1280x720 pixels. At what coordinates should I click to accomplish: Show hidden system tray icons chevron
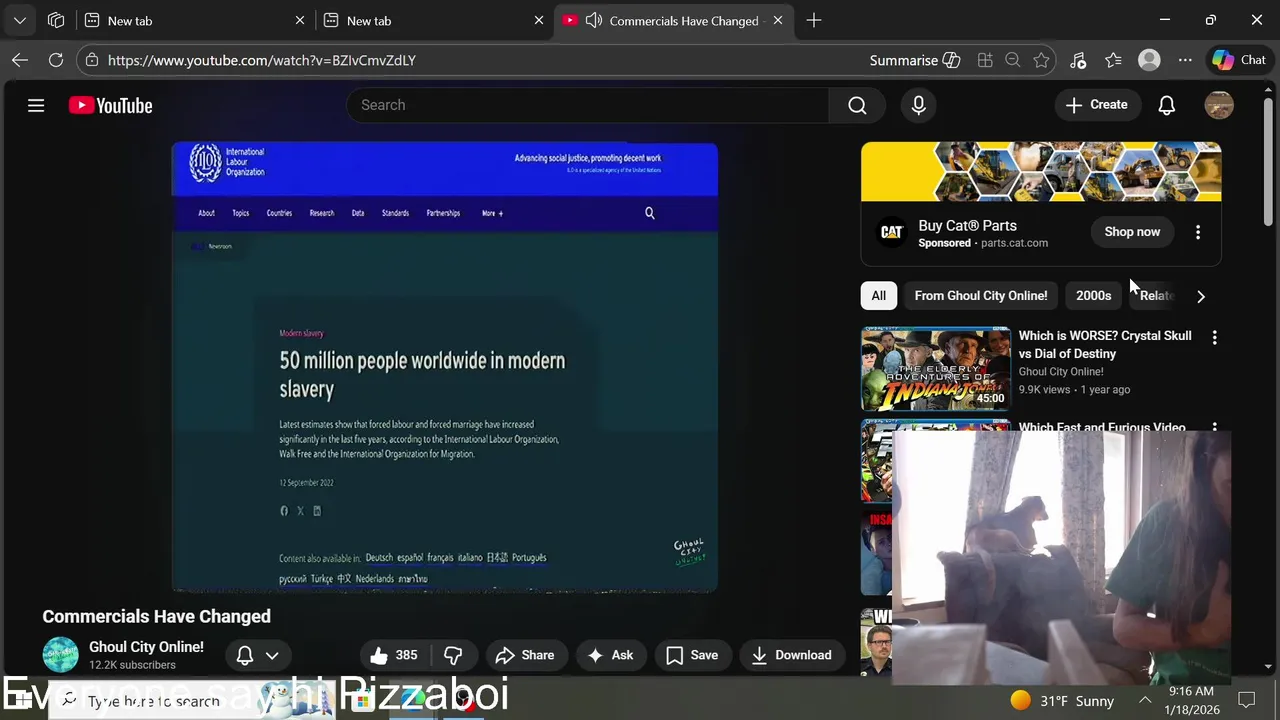coord(1145,700)
